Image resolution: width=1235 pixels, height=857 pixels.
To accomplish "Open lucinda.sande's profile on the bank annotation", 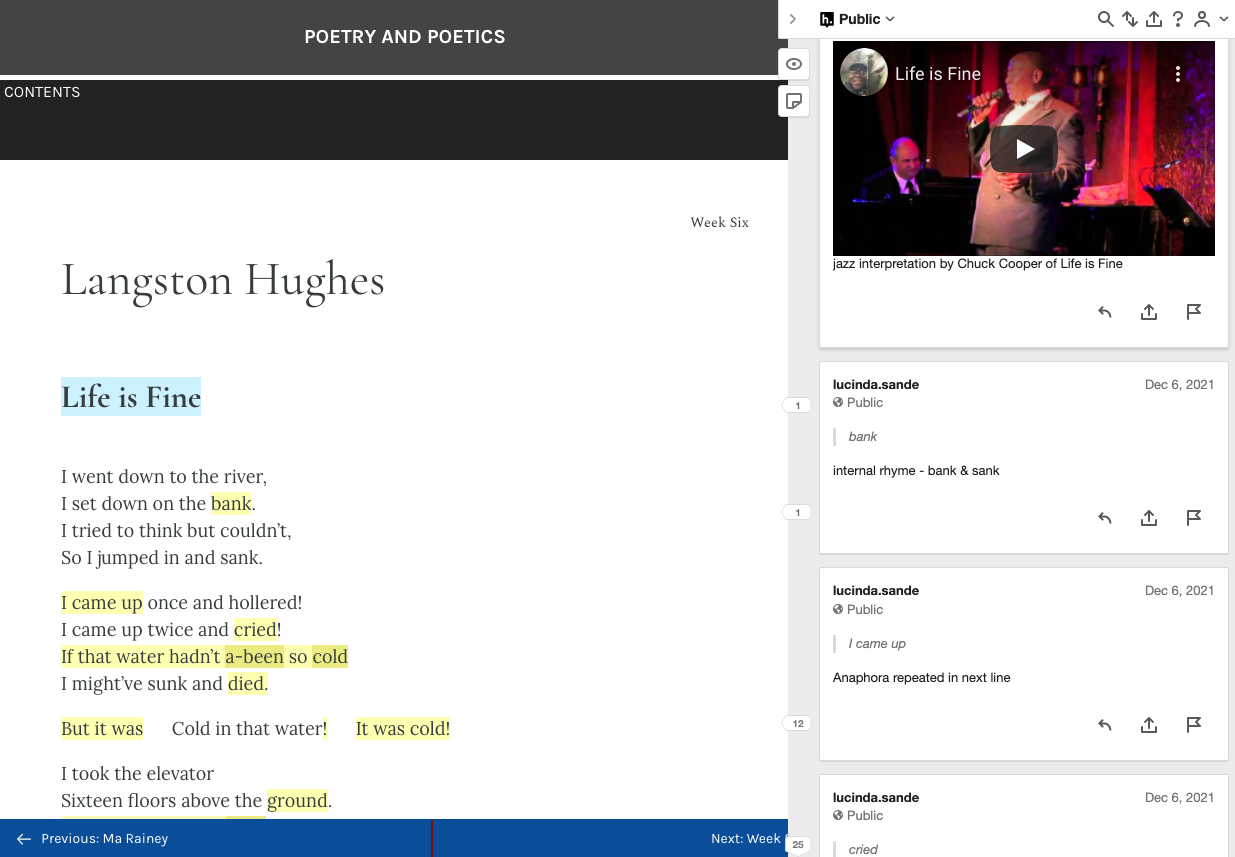I will (876, 384).
